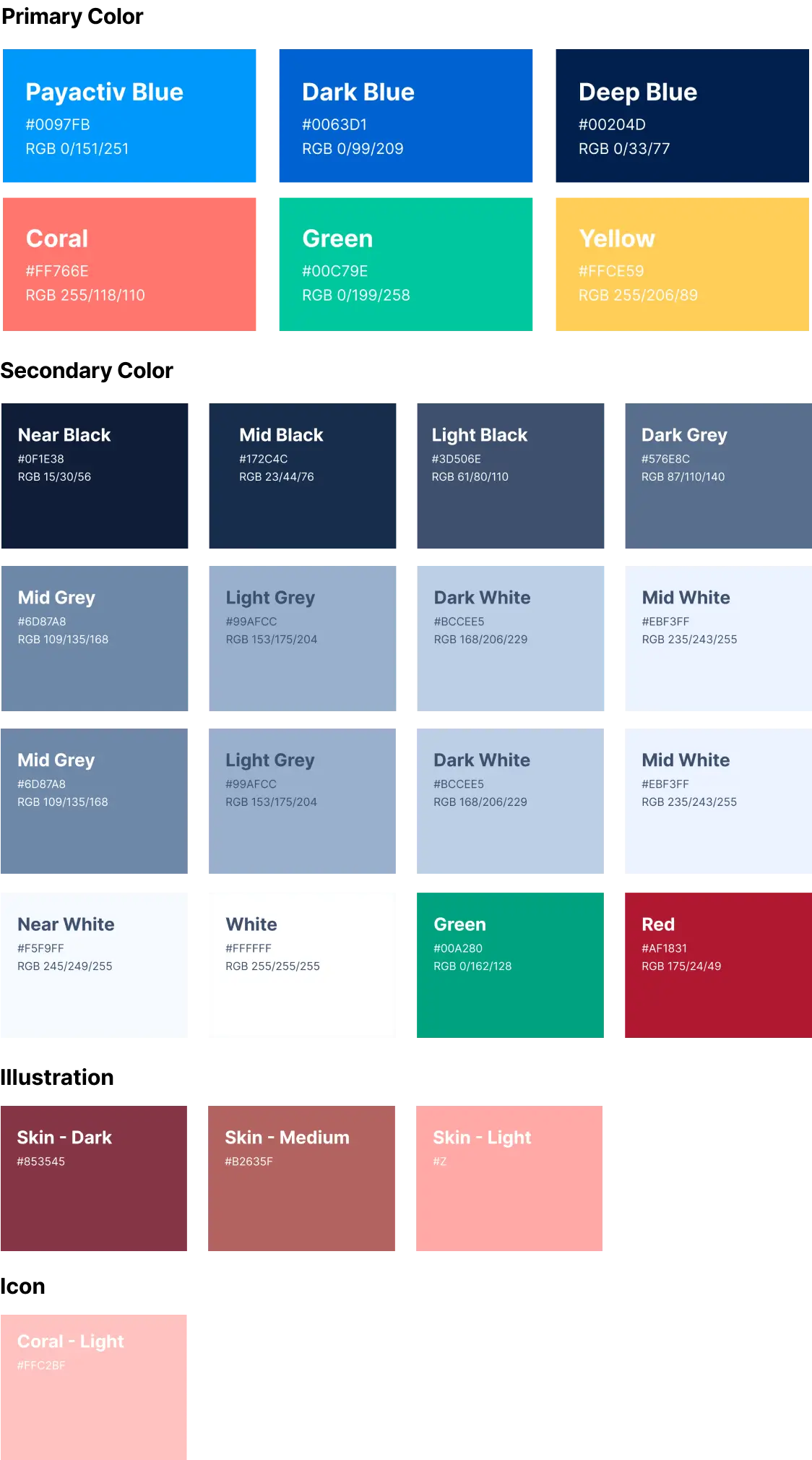Click the text "RGB 0/99/209"

pos(353,148)
